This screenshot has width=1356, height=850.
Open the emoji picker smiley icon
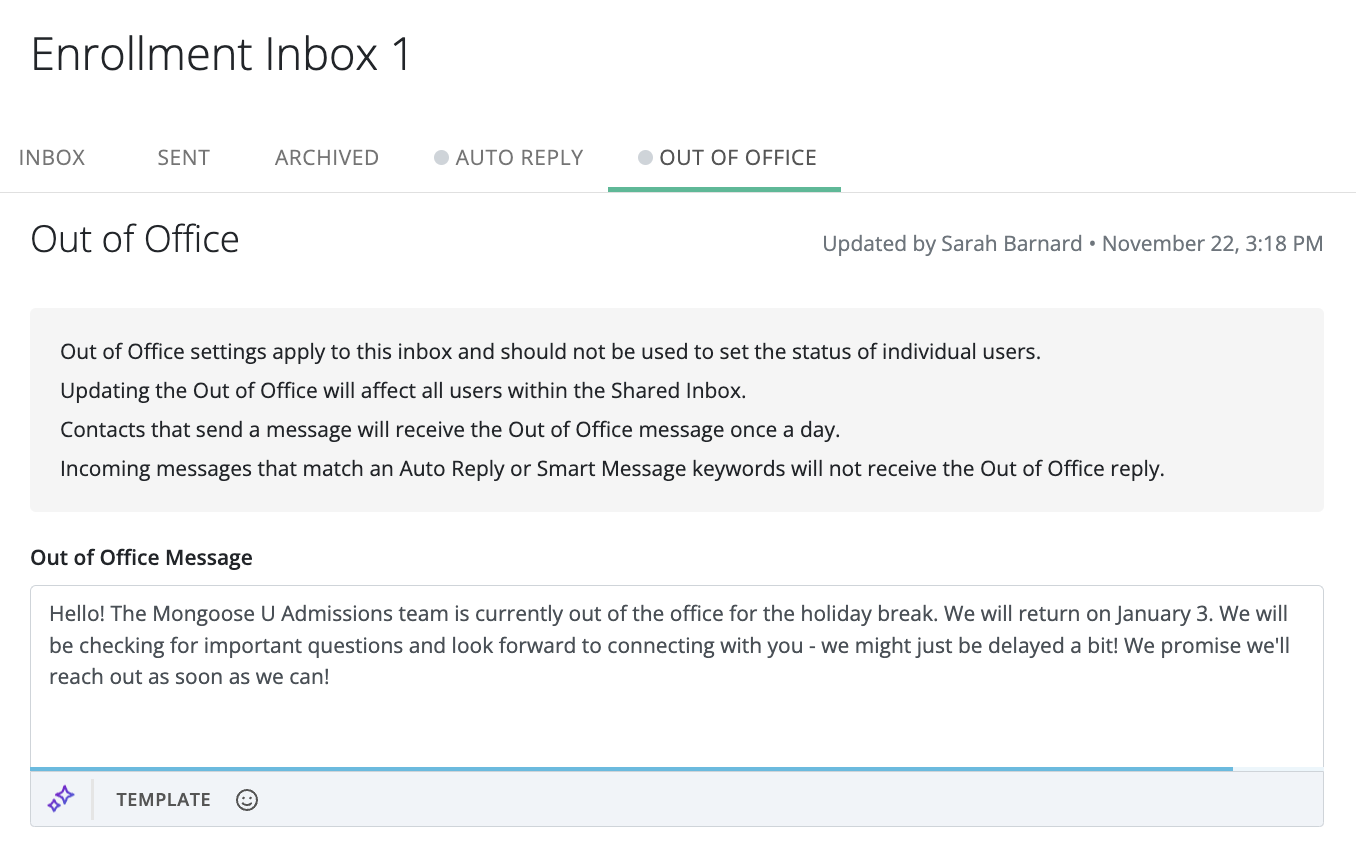[x=247, y=800]
